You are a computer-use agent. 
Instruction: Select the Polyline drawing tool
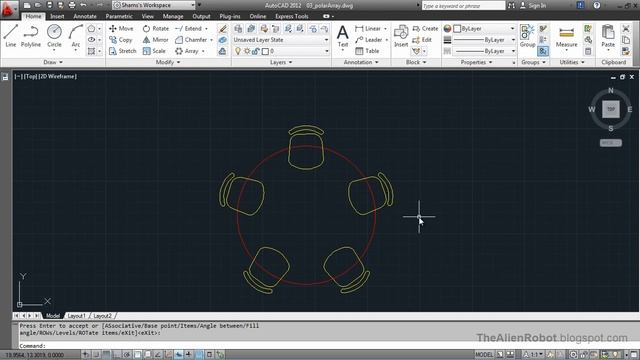pyautogui.click(x=31, y=36)
